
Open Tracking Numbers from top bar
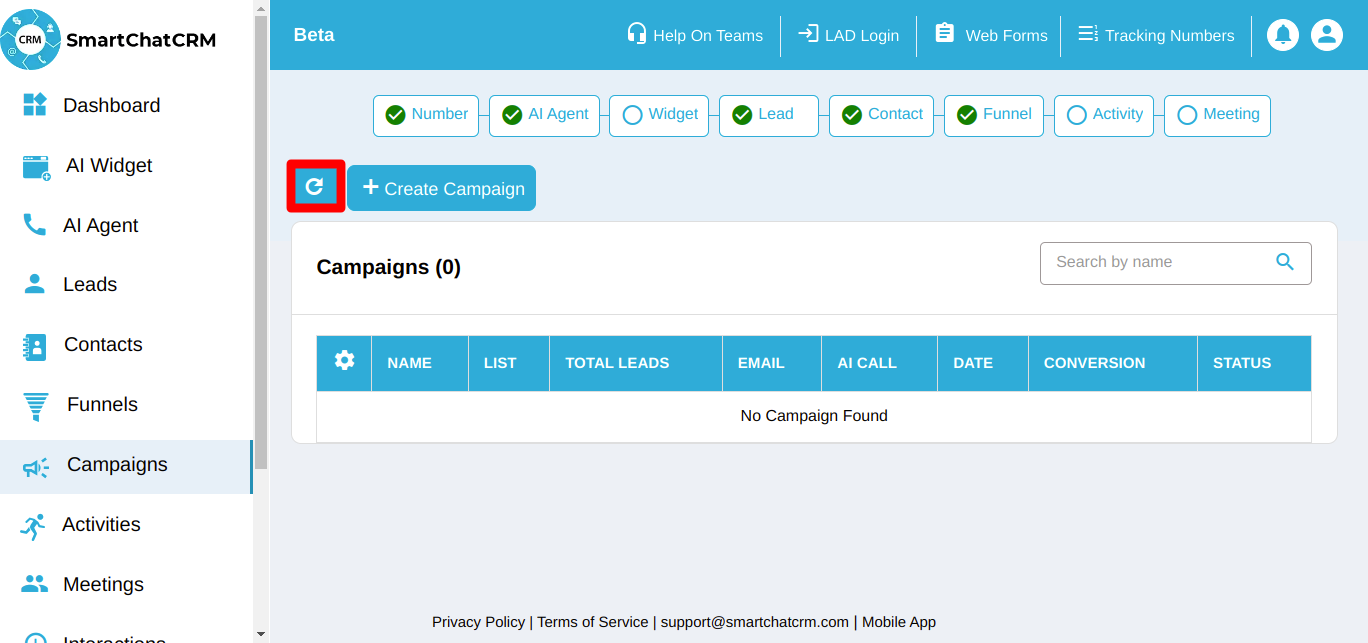click(1156, 35)
